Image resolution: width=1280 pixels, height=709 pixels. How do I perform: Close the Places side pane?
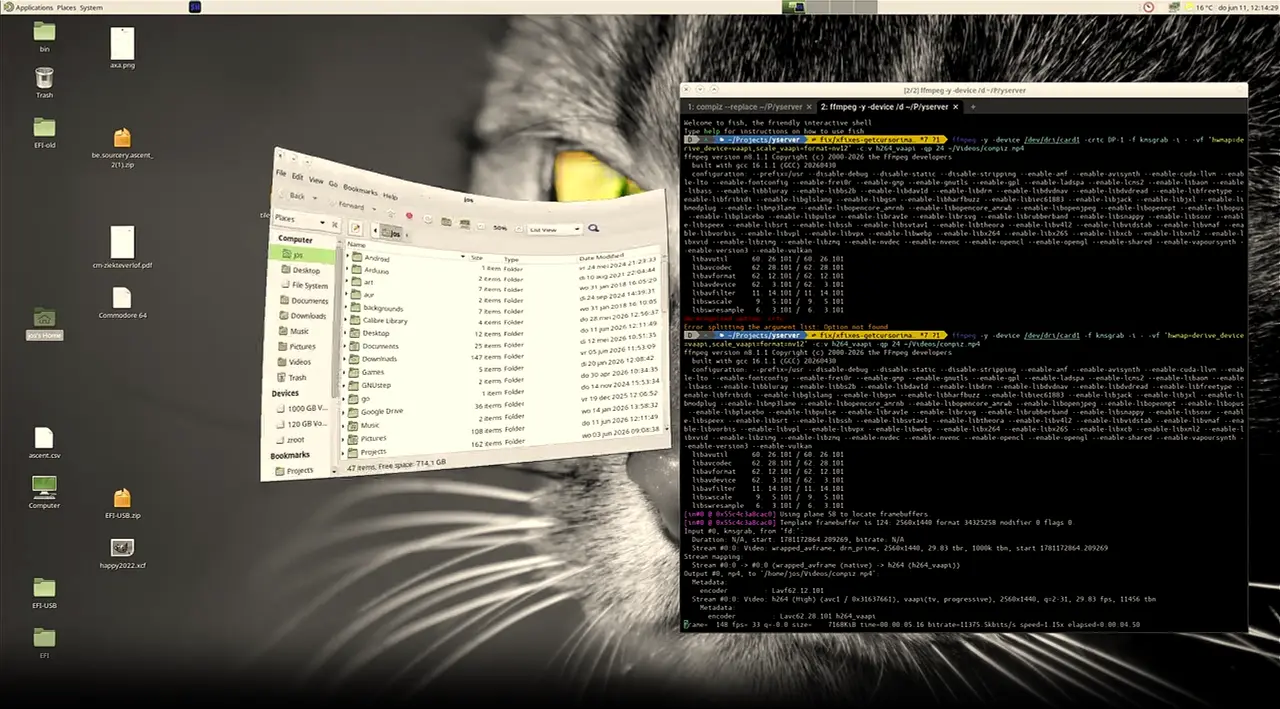(335, 224)
